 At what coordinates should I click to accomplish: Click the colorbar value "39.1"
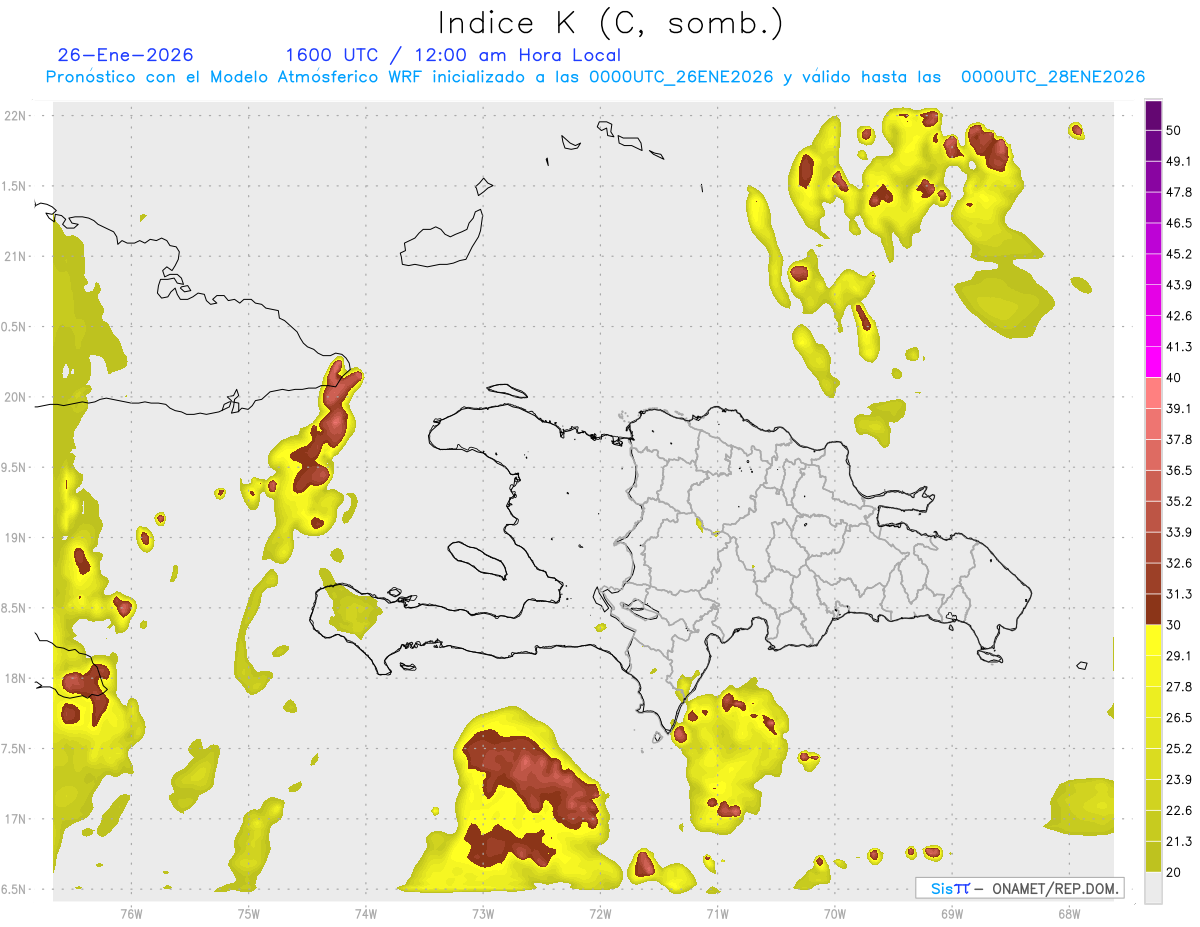pos(1179,409)
